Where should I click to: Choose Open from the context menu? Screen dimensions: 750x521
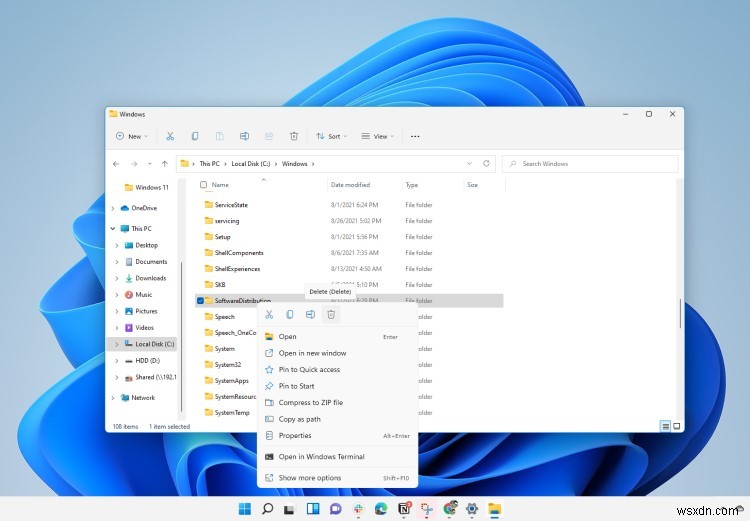pos(338,337)
